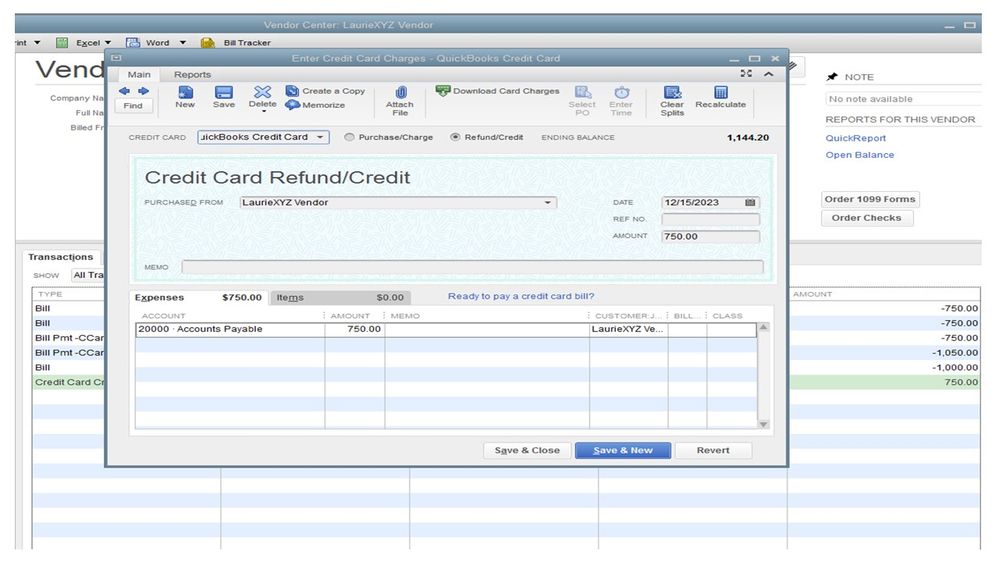The image size is (999, 562).
Task: Download Card Charges
Action: [498, 91]
